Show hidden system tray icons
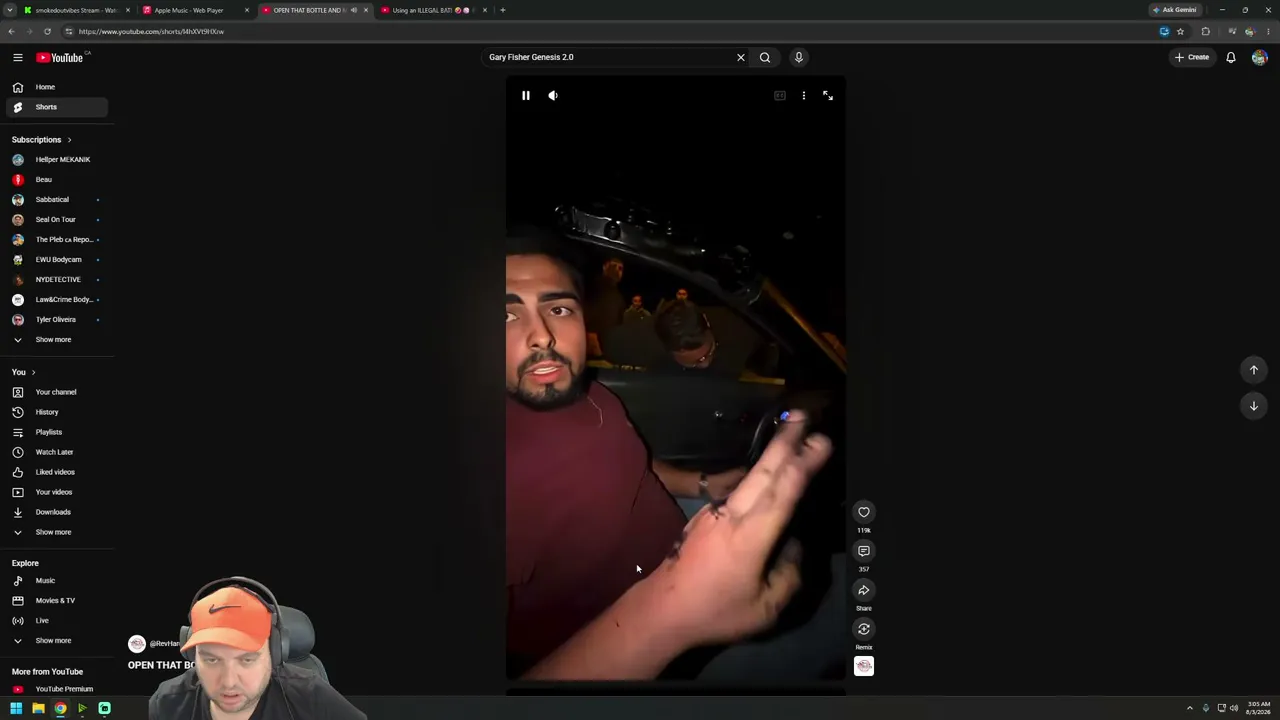This screenshot has height=720, width=1280. coord(1189,709)
